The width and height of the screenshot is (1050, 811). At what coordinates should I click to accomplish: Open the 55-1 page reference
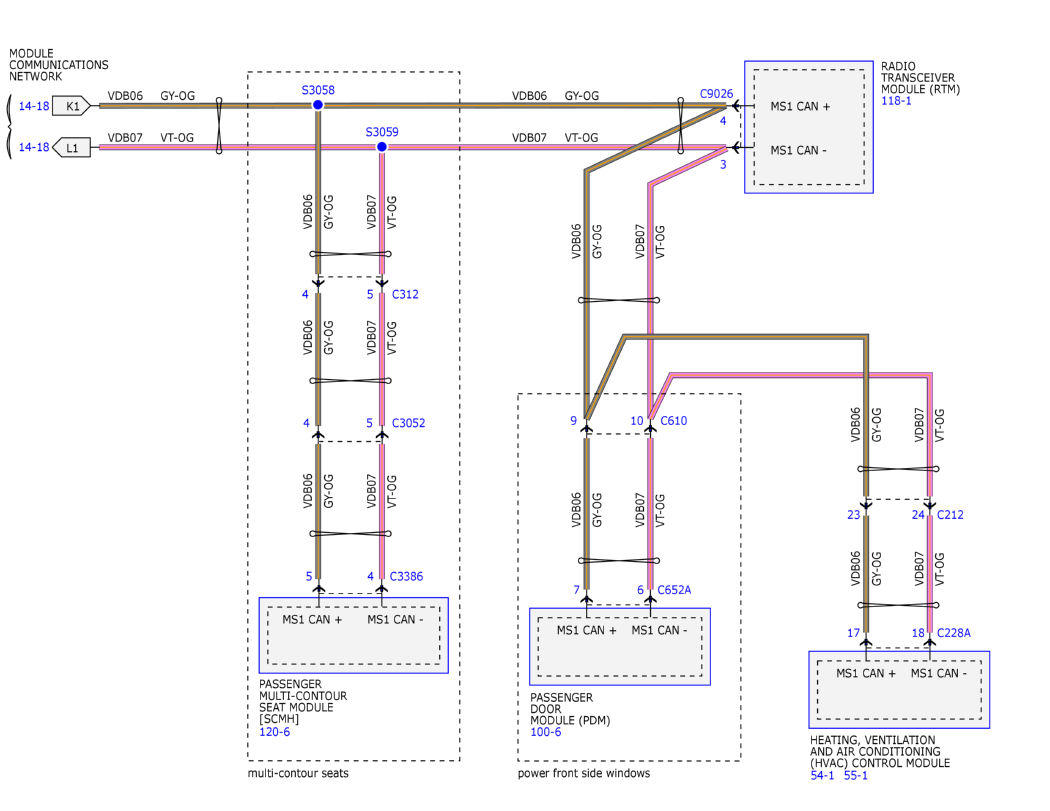click(857, 776)
